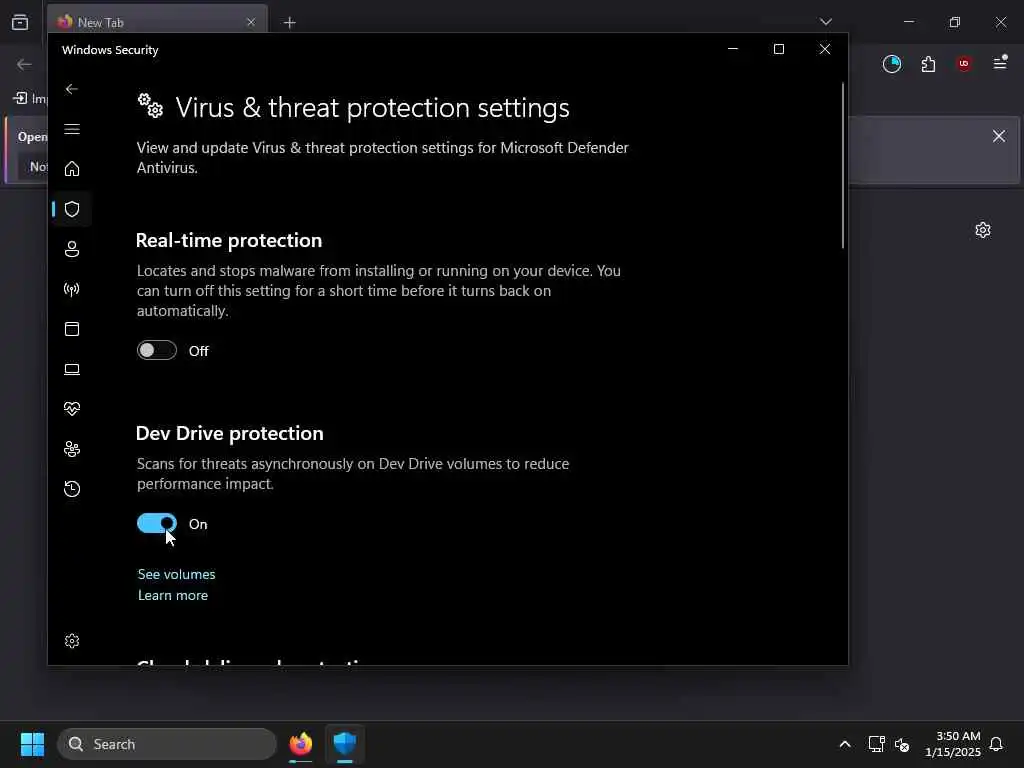Click the Windows Security vertical scrollbar

tap(842, 166)
